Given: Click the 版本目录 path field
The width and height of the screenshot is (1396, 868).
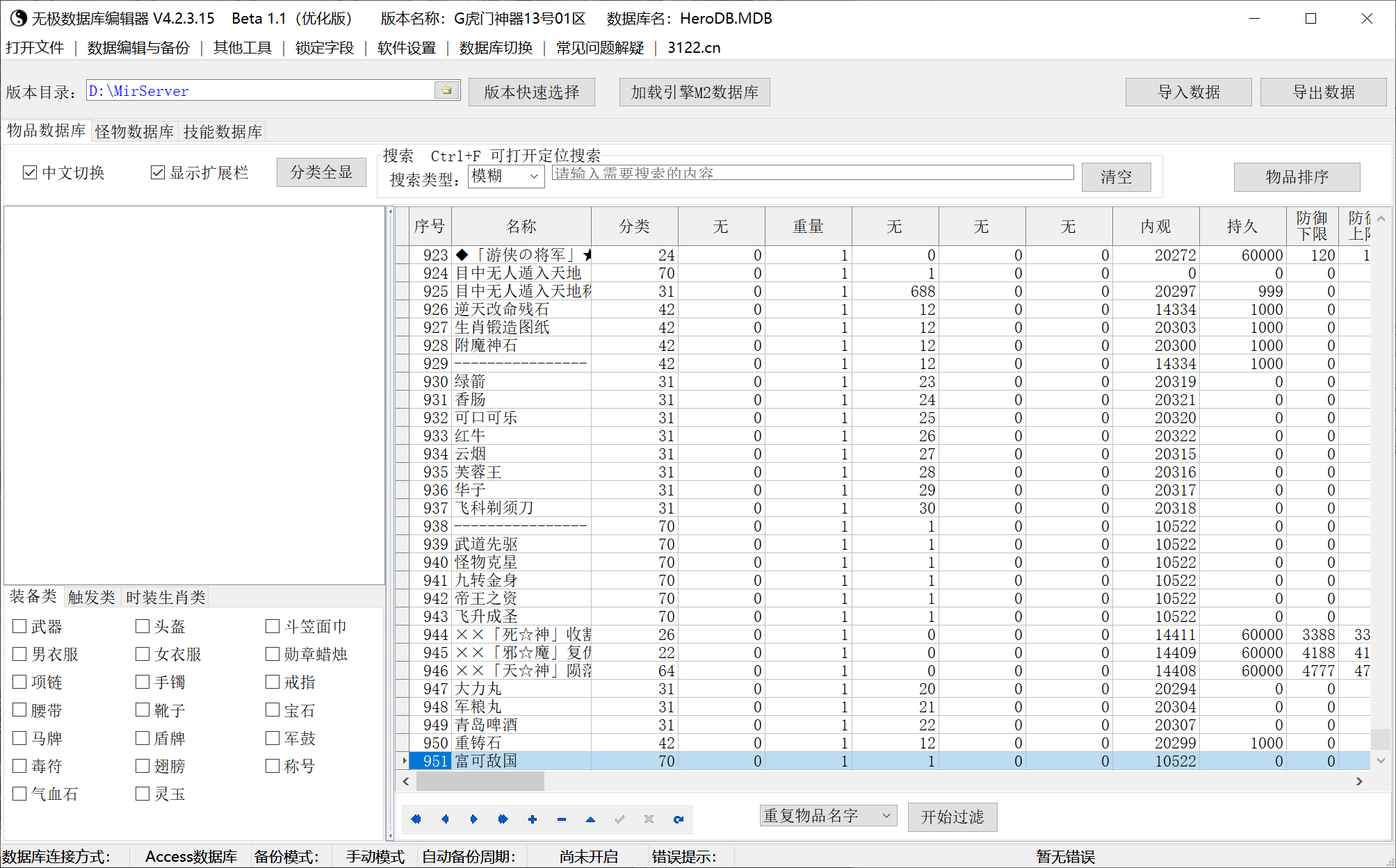Looking at the screenshot, I should click(x=260, y=90).
